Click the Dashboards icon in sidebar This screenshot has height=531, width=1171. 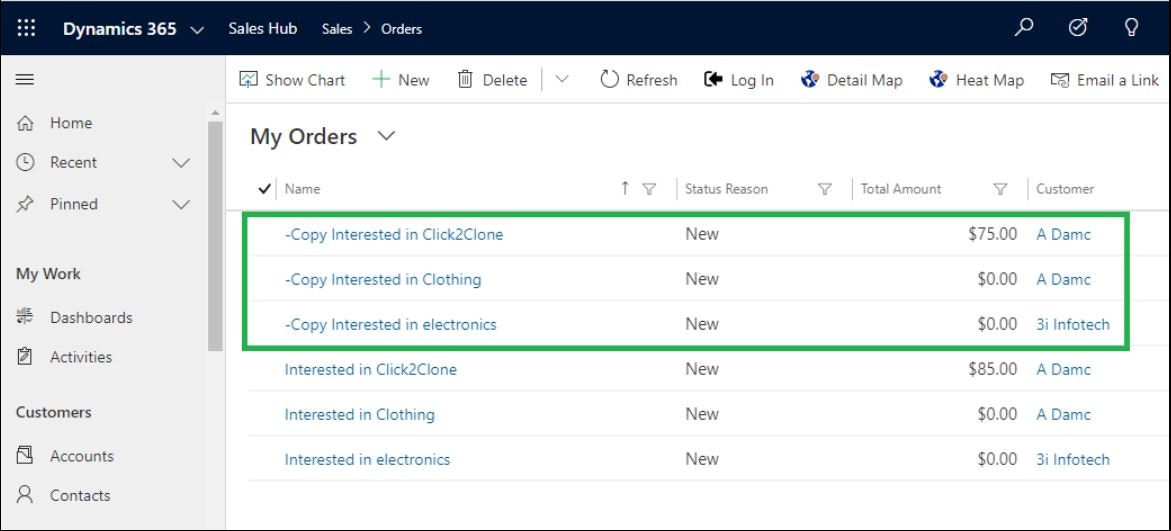[x=25, y=317]
